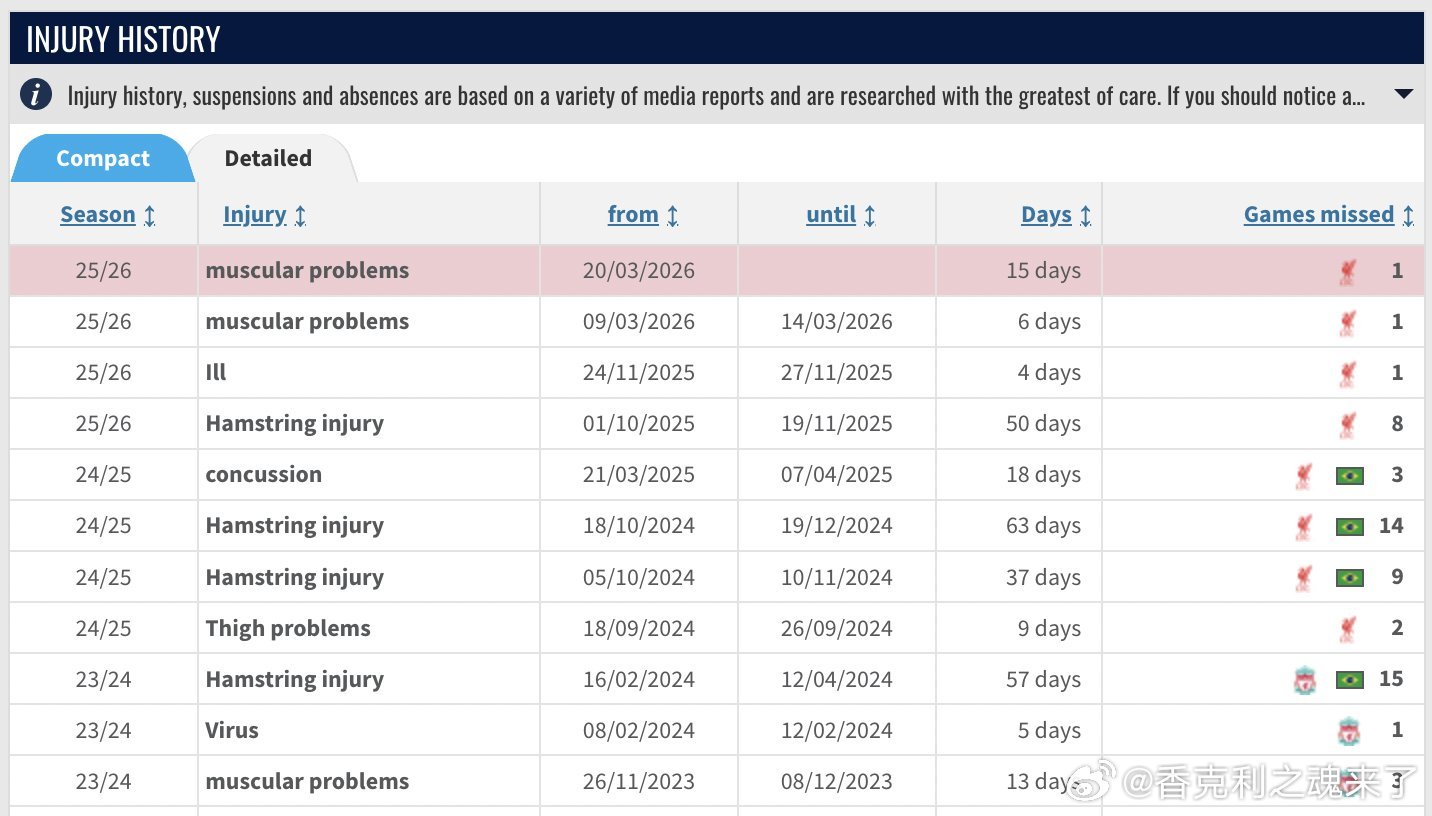Click the "19/12/2024" until date
1432x816 pixels.
click(x=837, y=526)
